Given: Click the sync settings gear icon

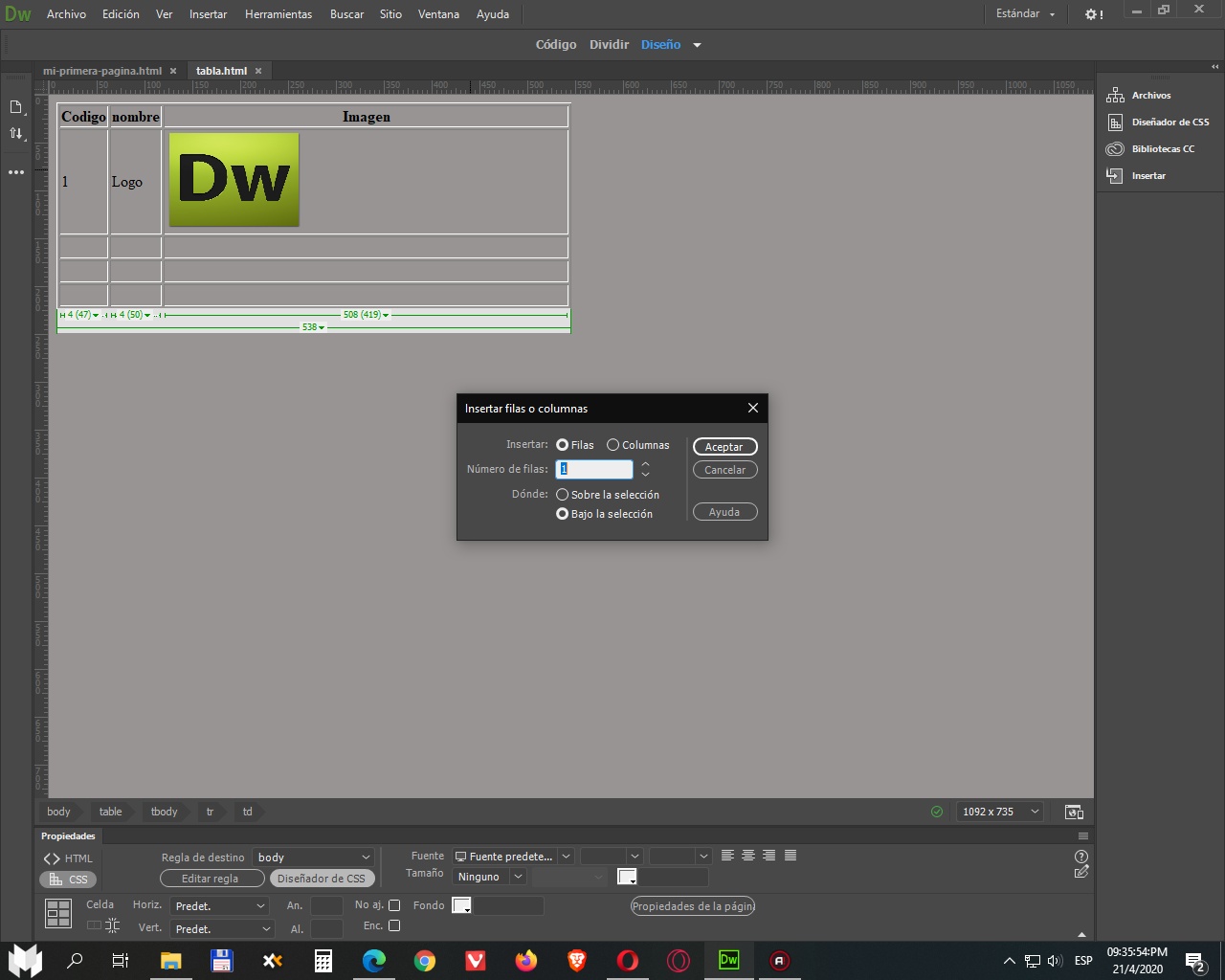Looking at the screenshot, I should (x=1093, y=14).
